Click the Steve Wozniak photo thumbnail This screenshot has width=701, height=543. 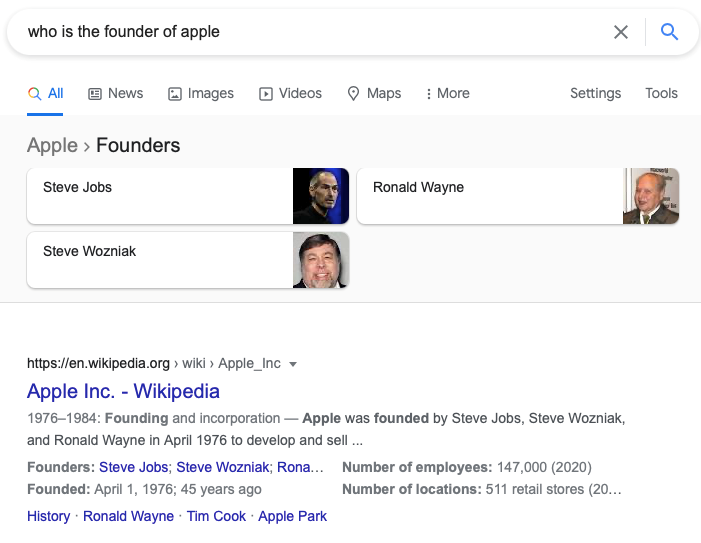(x=321, y=260)
